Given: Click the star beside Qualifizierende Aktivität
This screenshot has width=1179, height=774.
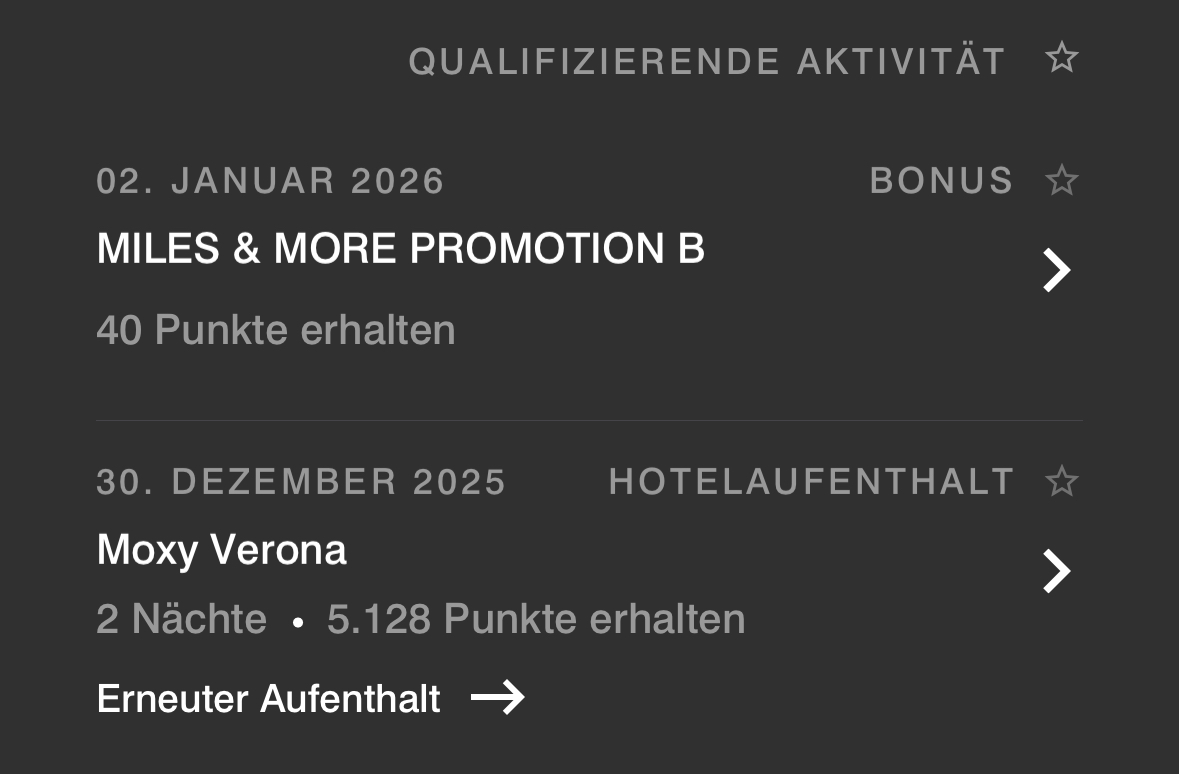Looking at the screenshot, I should tap(1061, 58).
